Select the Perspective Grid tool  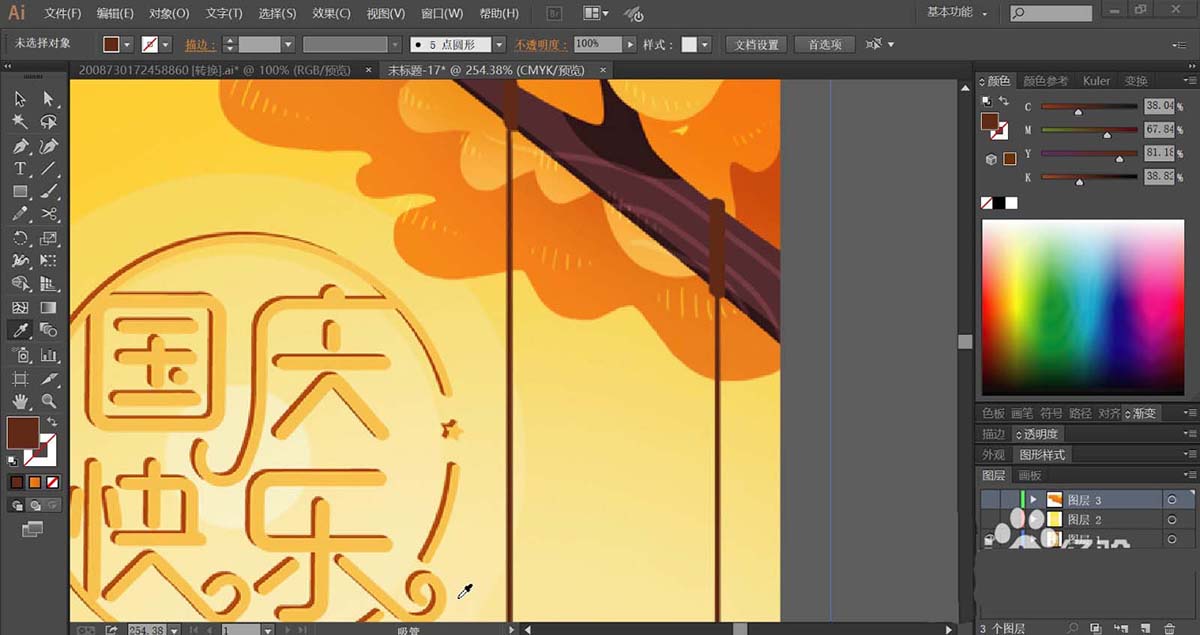pyautogui.click(x=48, y=284)
